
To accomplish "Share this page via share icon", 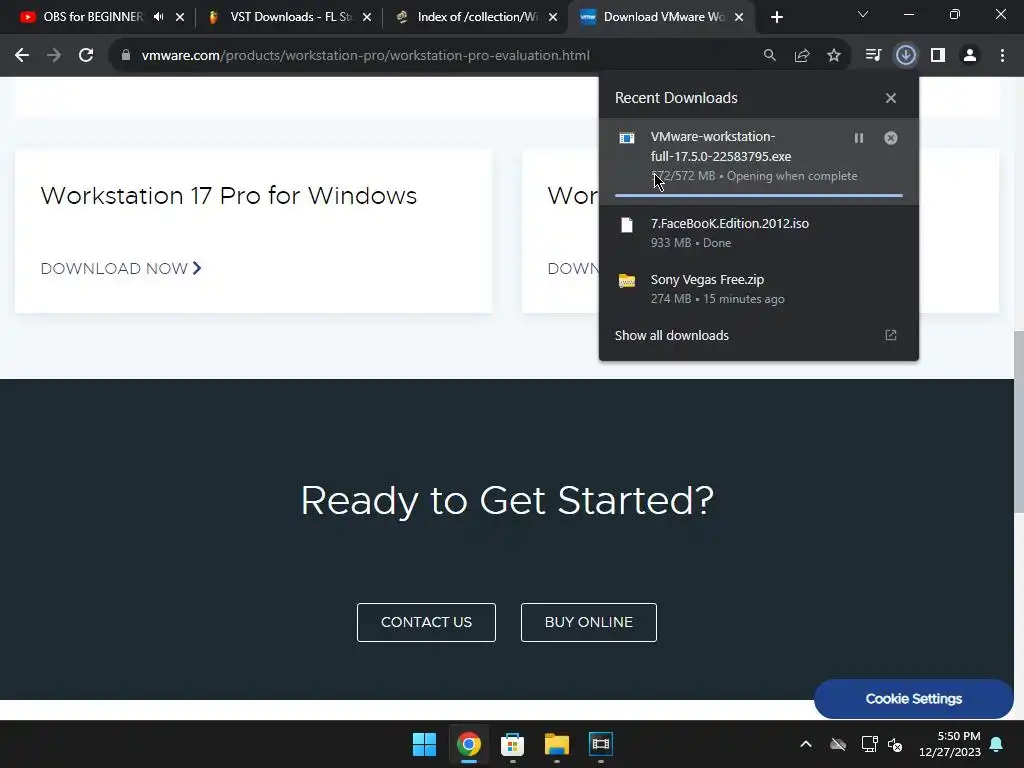I will point(802,56).
